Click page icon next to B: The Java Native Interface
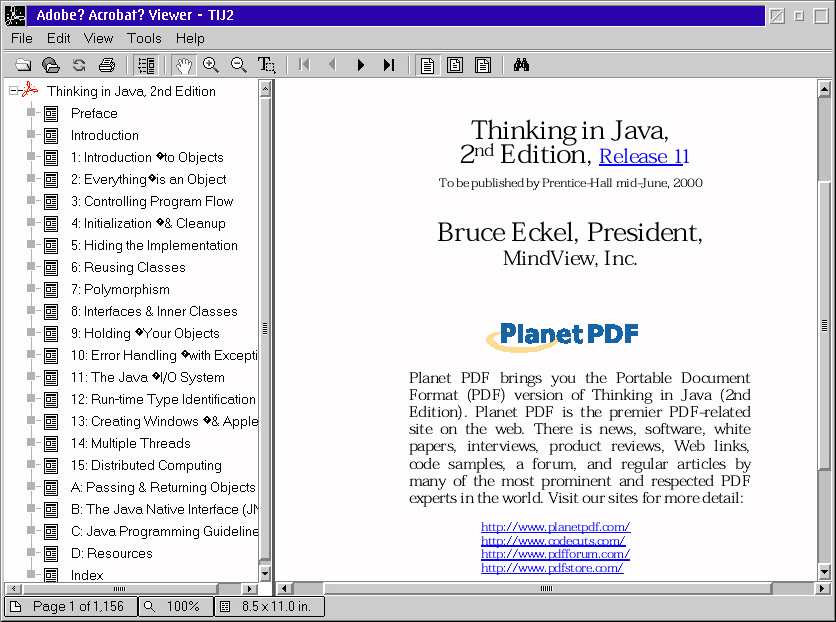This screenshot has width=836, height=622. (x=51, y=510)
